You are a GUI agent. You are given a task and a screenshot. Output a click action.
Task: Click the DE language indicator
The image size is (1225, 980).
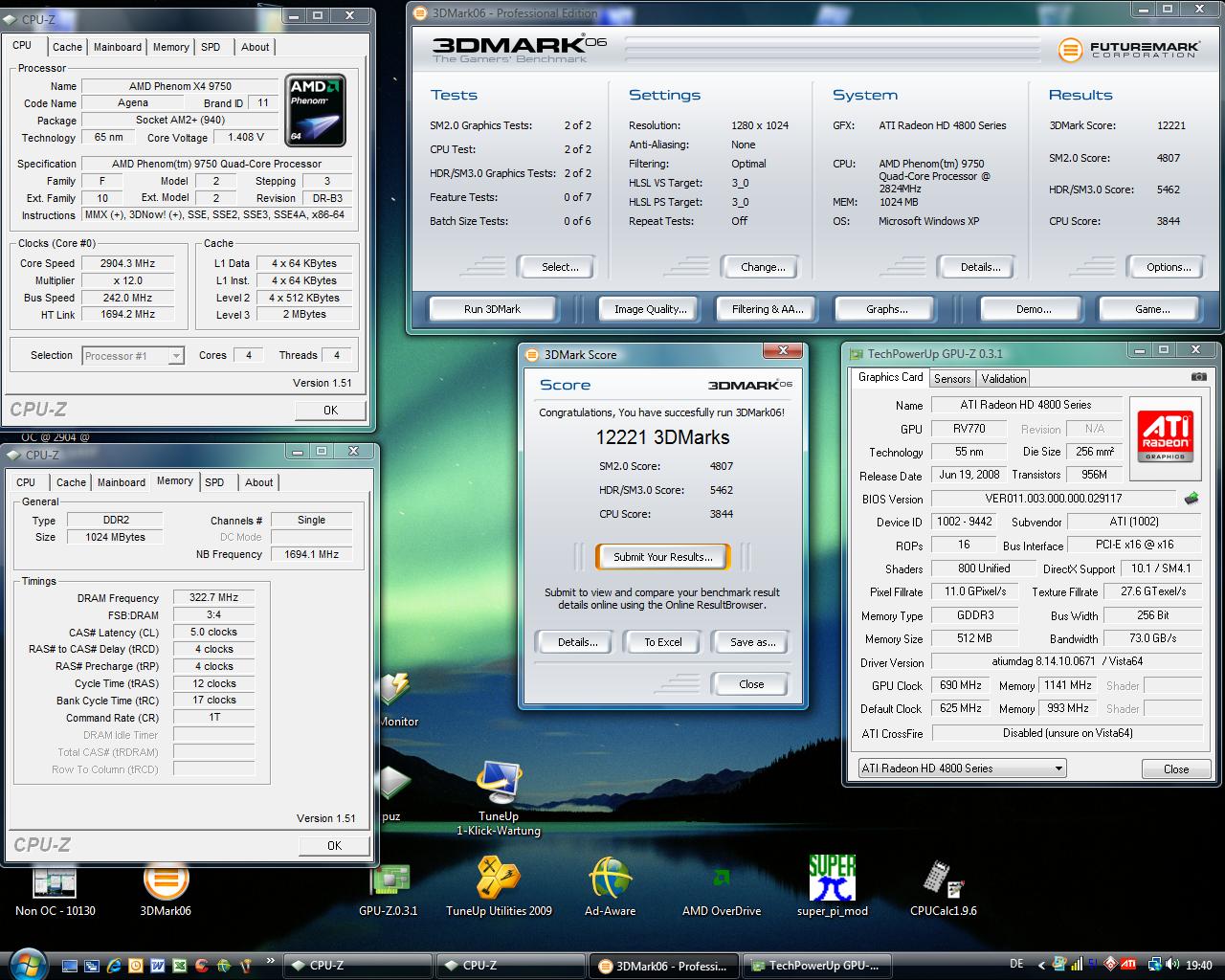(x=1016, y=965)
